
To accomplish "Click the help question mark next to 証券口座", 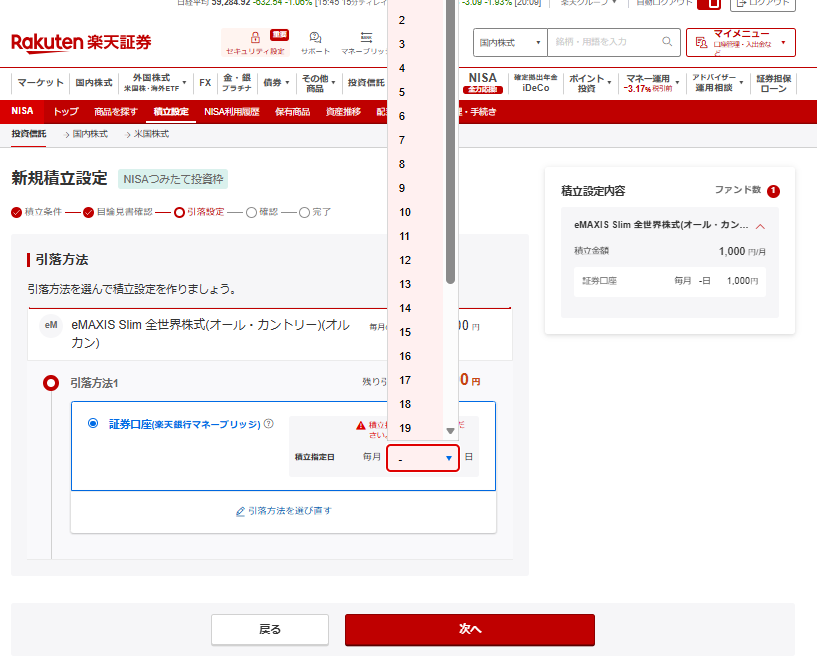I will tap(268, 424).
